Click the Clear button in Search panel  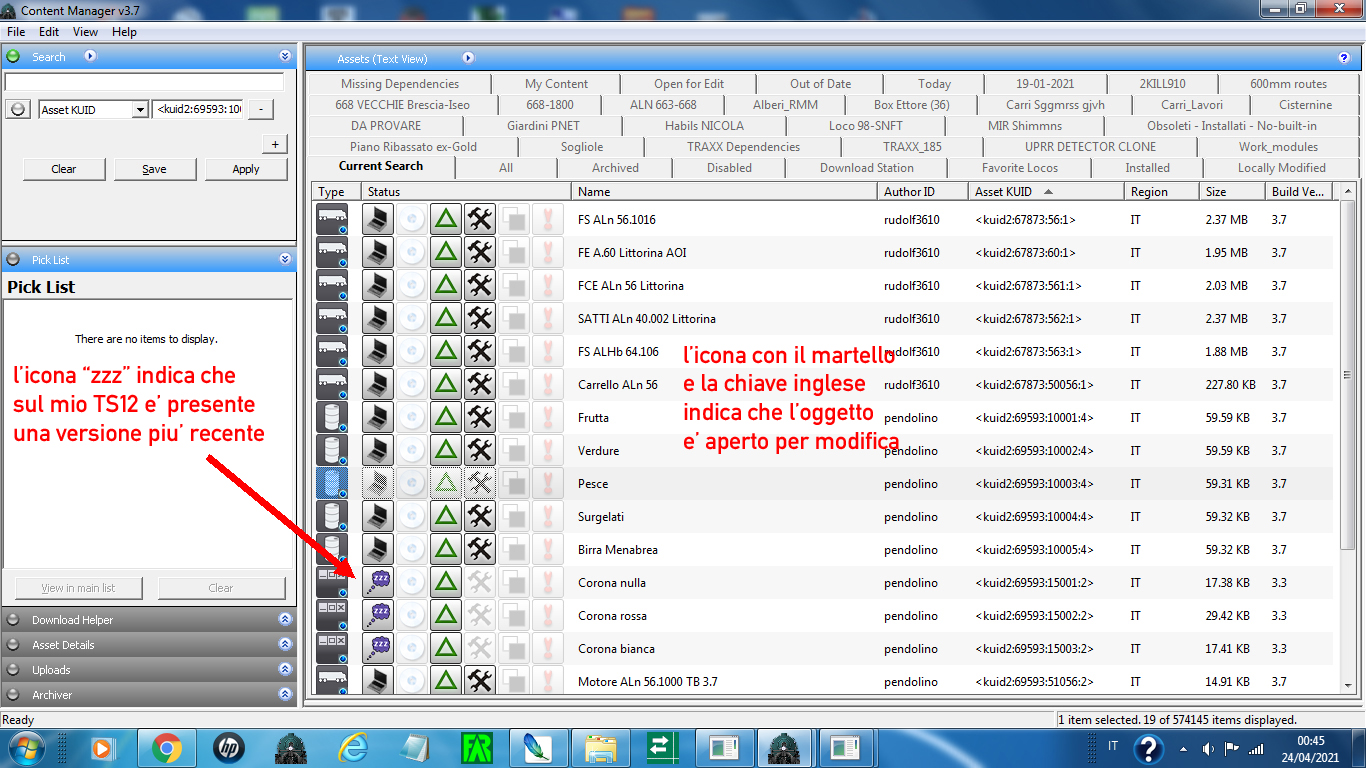click(64, 169)
